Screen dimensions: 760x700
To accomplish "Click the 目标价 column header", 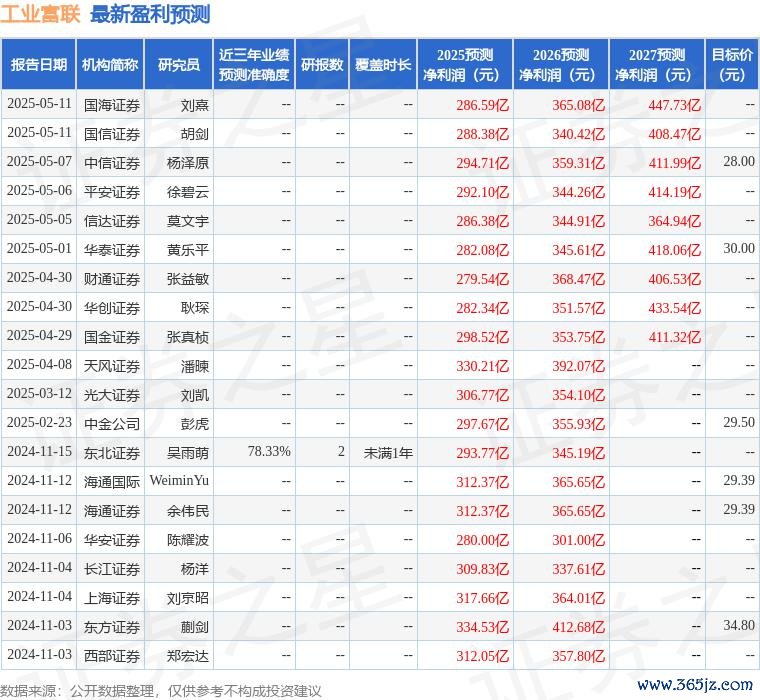I will click(732, 64).
